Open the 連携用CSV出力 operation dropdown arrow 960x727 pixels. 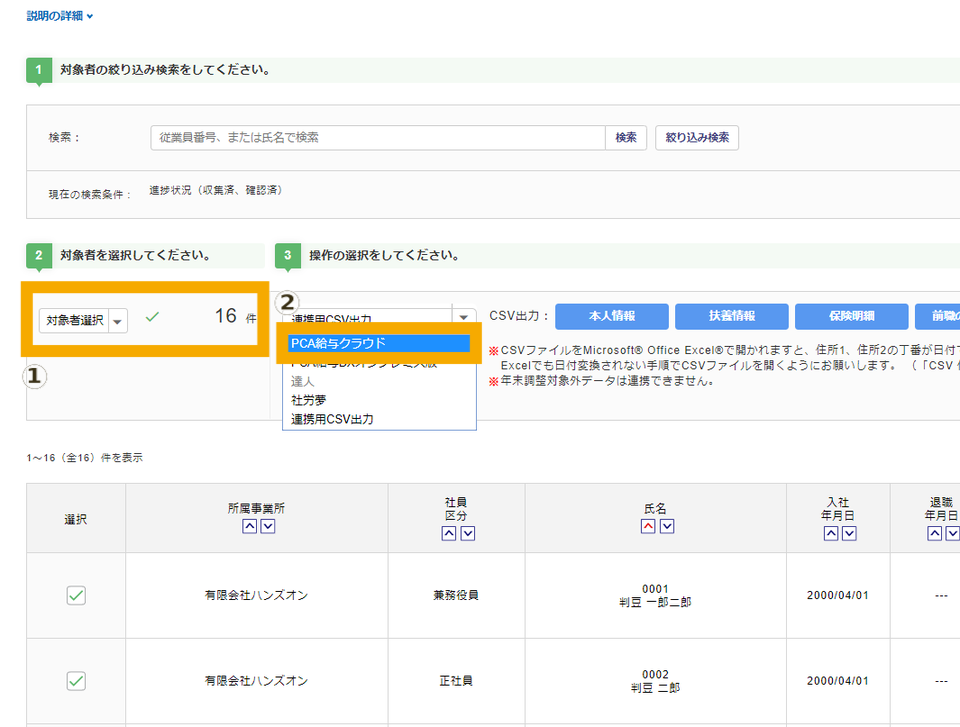click(x=463, y=317)
